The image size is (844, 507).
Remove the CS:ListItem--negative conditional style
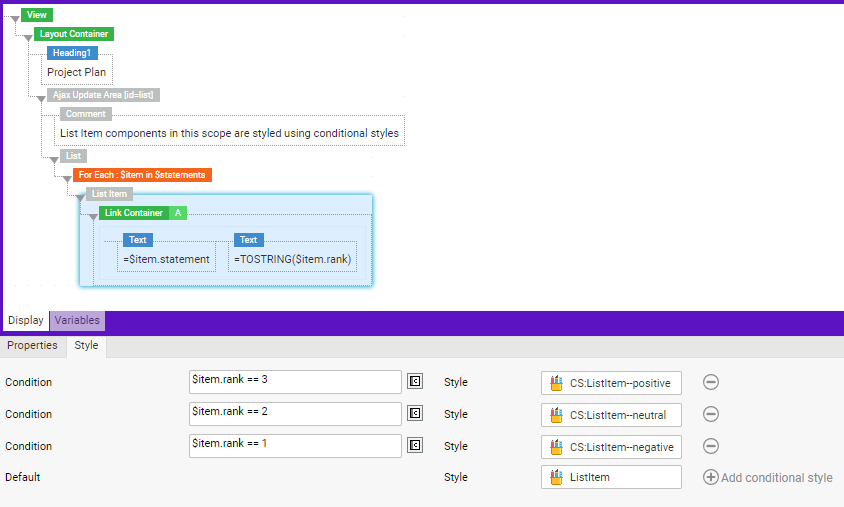(x=711, y=446)
